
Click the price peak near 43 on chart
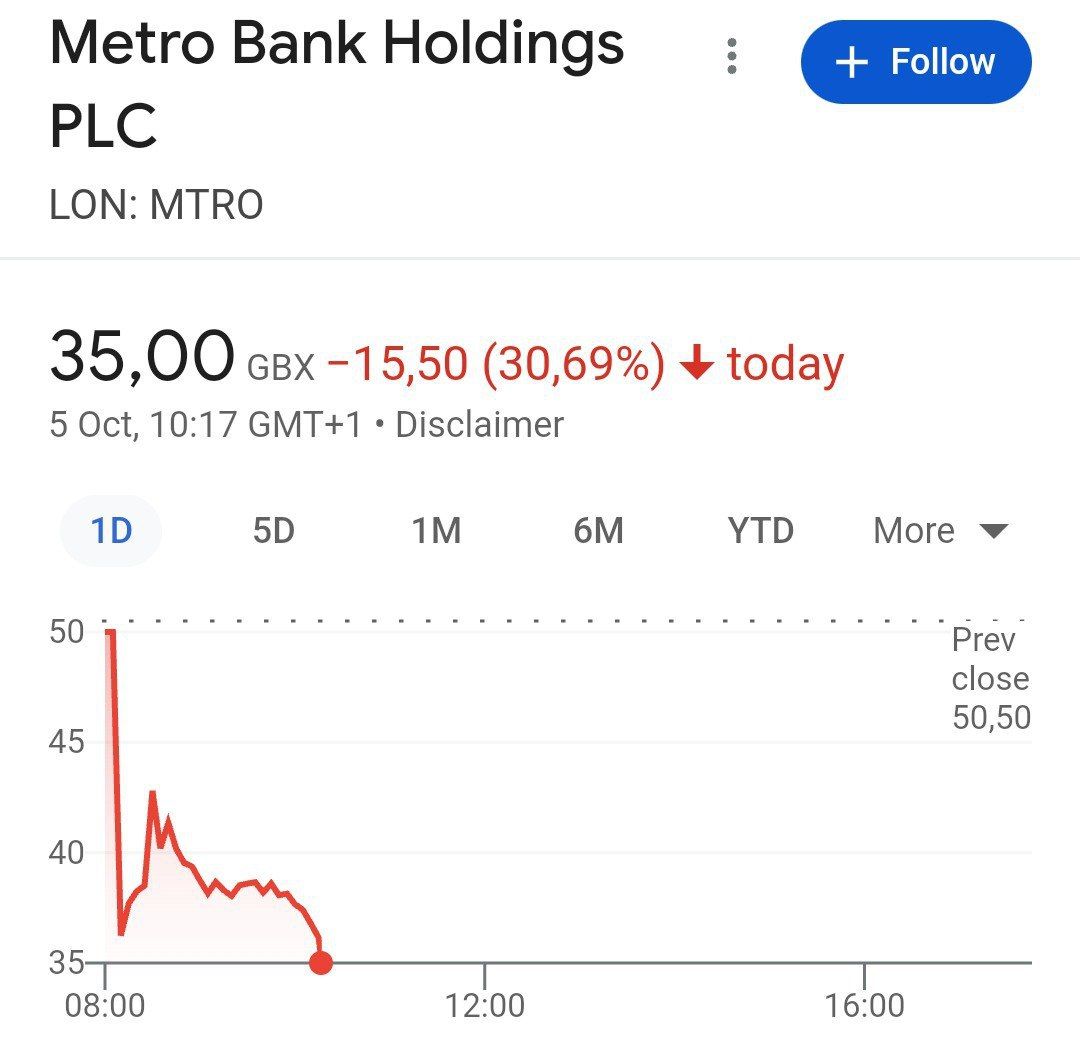click(x=152, y=793)
